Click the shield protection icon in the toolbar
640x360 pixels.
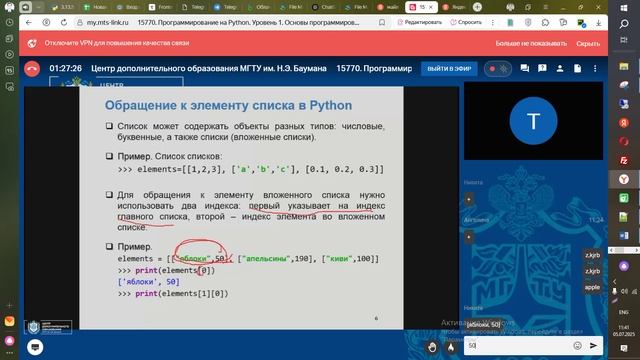tap(528, 23)
